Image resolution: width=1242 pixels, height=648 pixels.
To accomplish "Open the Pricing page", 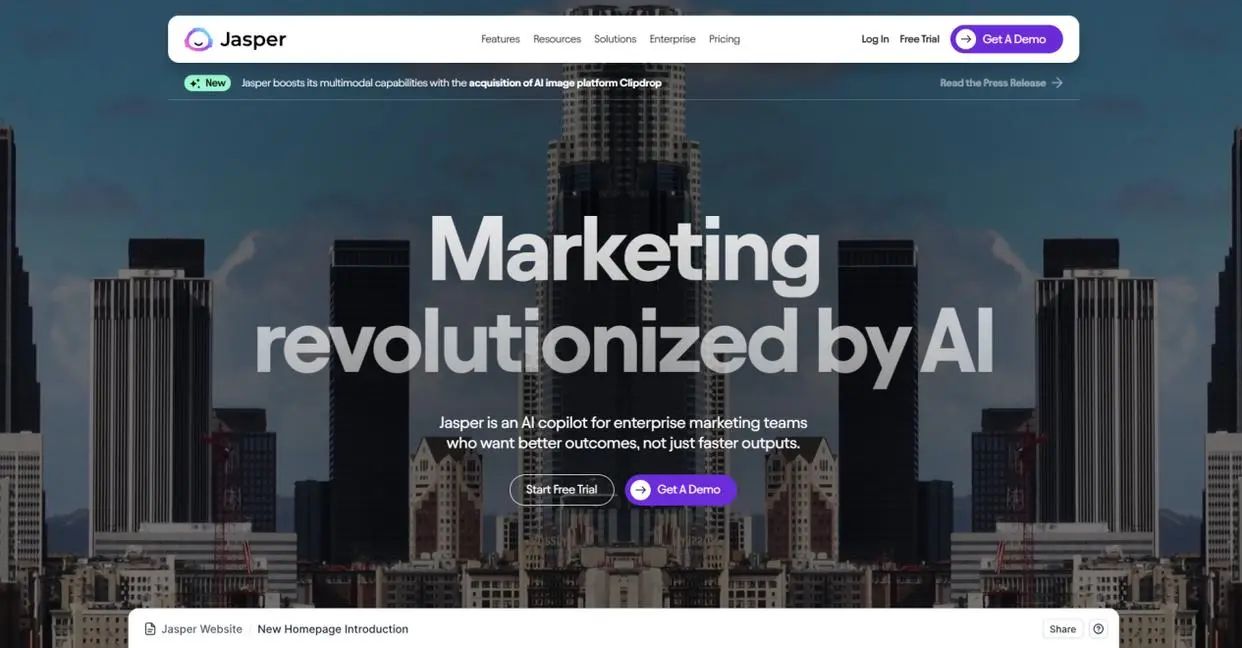I will click(724, 39).
